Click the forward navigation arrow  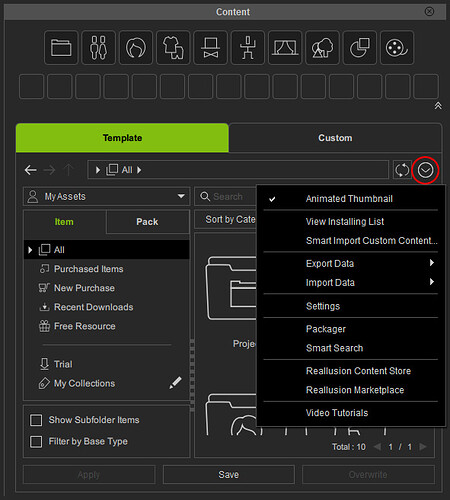pyautogui.click(x=49, y=170)
